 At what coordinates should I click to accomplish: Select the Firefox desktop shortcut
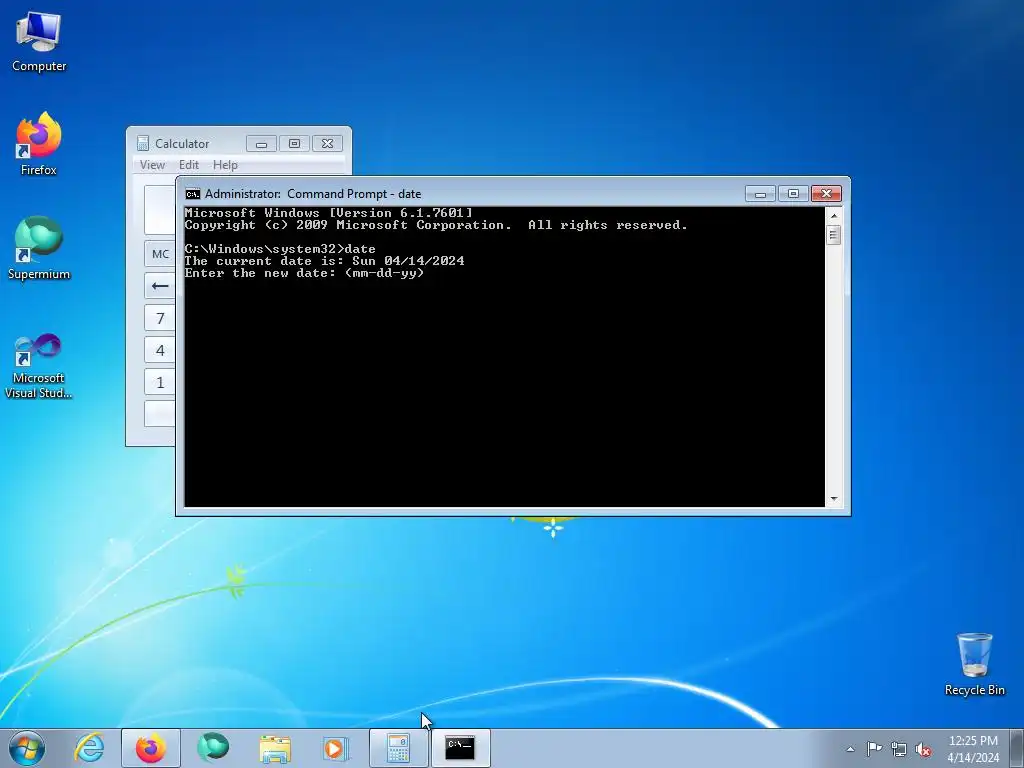click(x=39, y=144)
